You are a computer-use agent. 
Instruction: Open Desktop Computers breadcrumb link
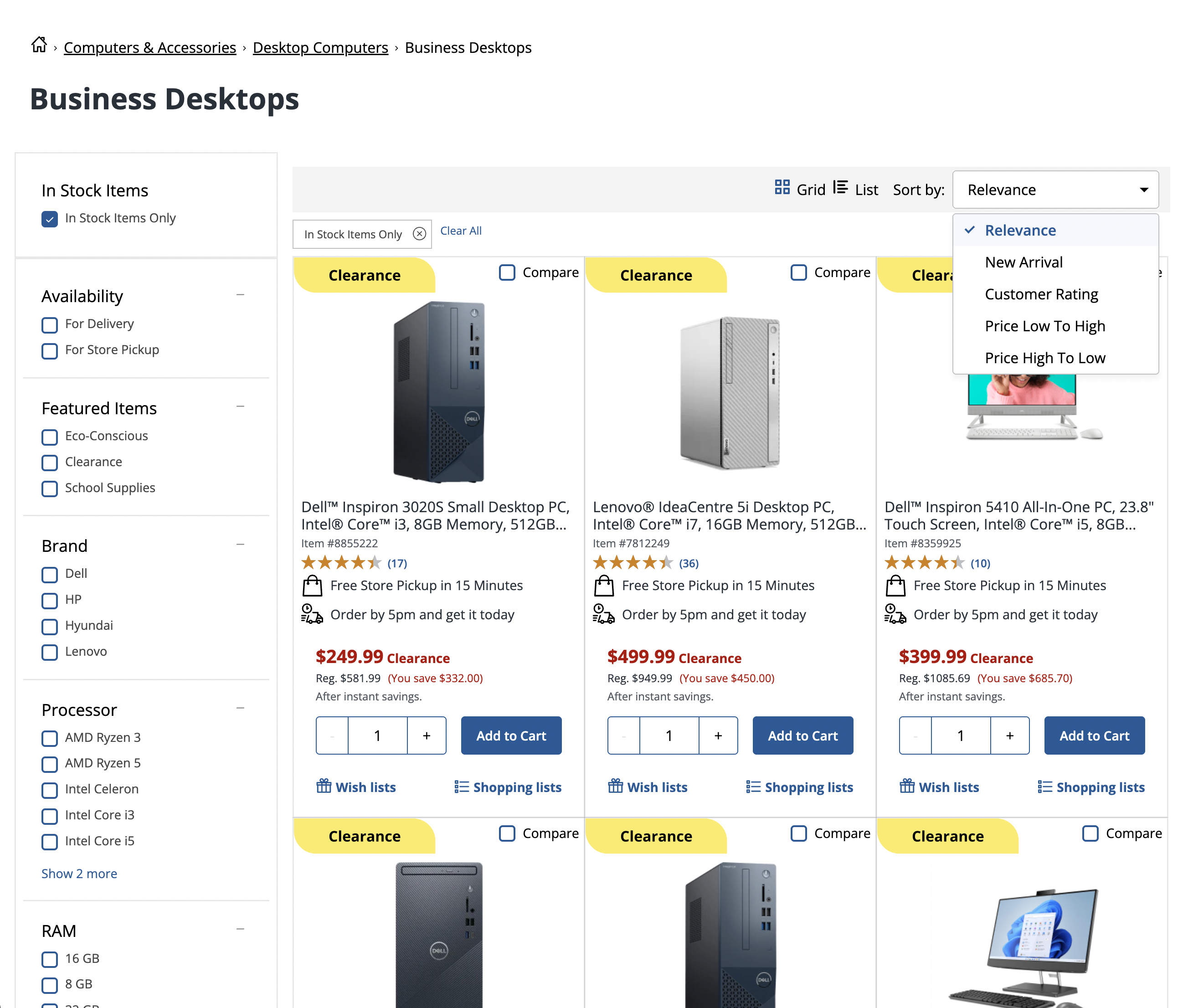click(320, 47)
